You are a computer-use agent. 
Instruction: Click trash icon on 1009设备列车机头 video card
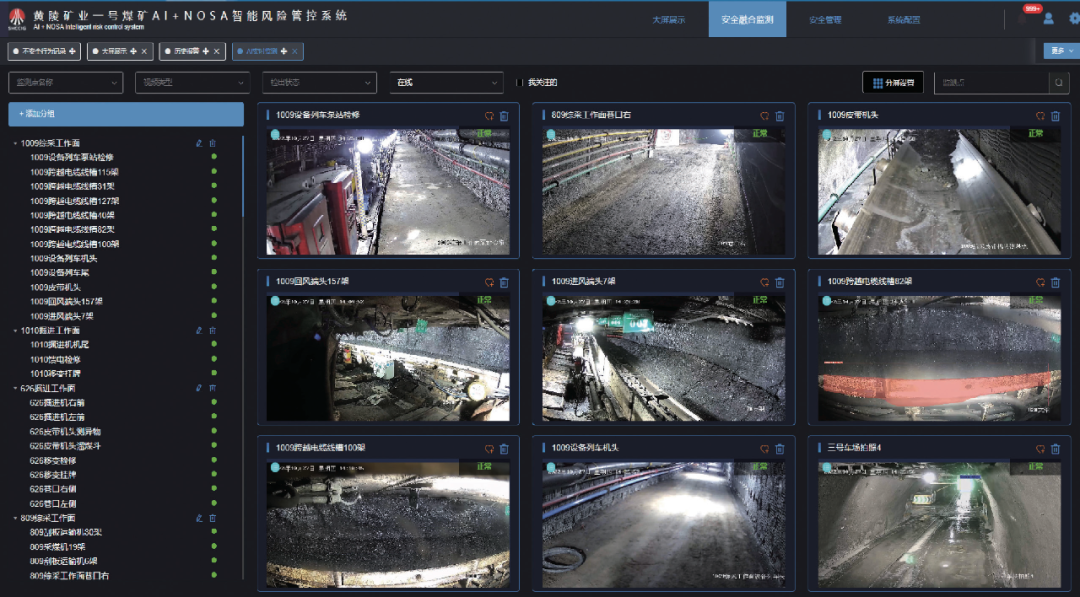(x=780, y=449)
